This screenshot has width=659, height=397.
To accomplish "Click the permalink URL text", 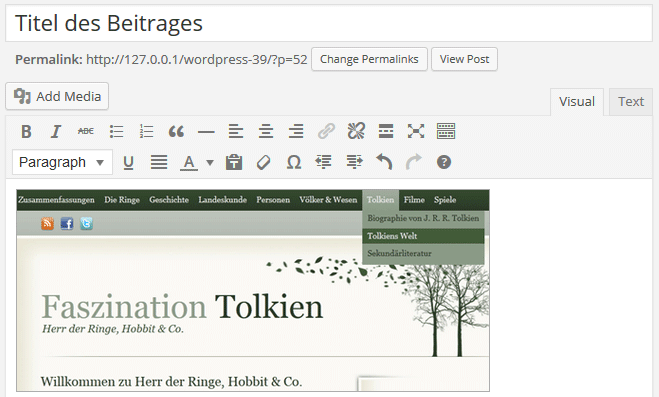I will (x=197, y=60).
